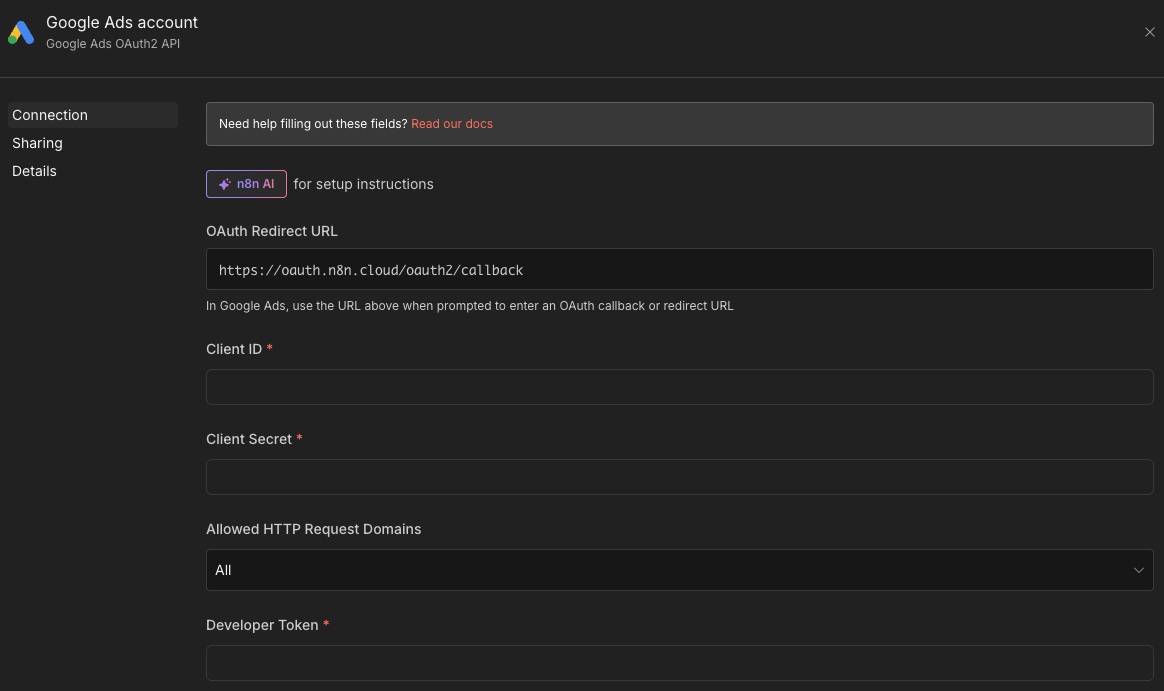Select the OAuth Redirect URL field
This screenshot has height=691, width=1164.
[679, 269]
